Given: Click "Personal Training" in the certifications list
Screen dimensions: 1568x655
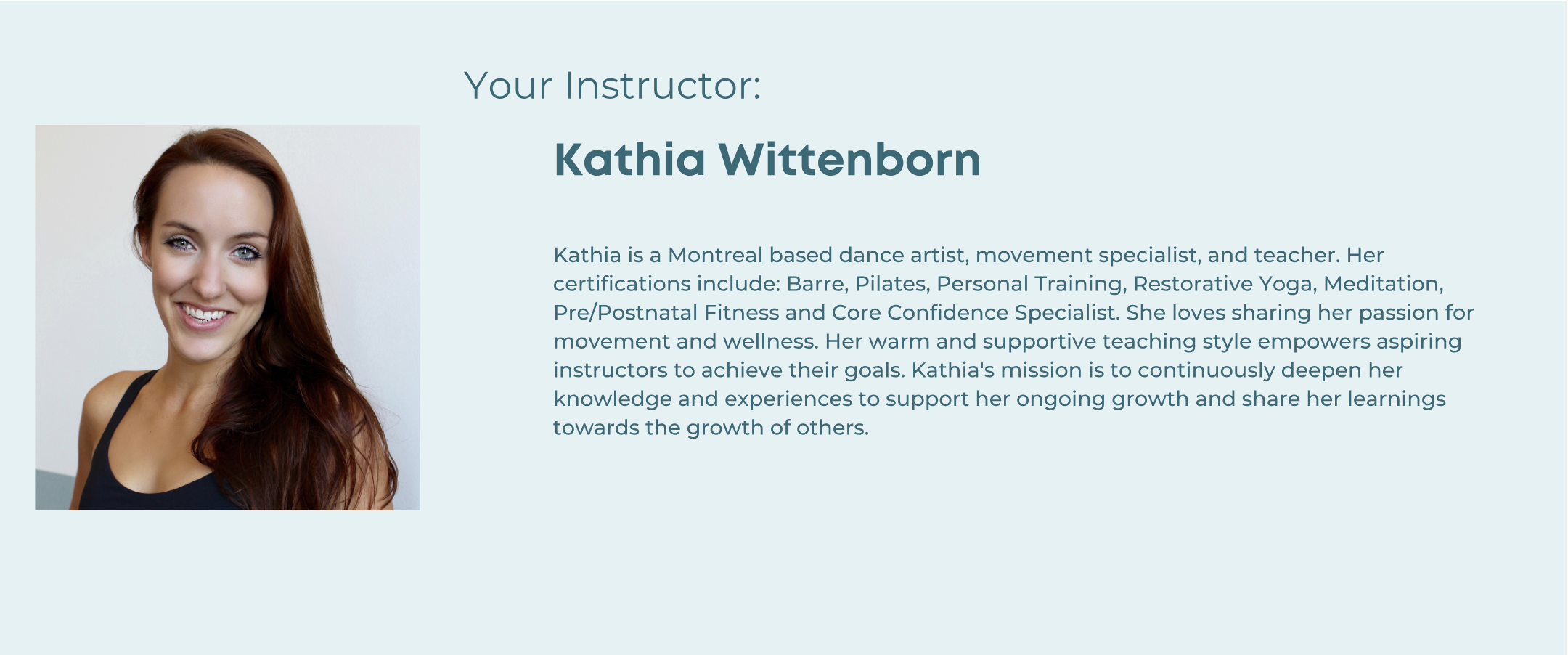Looking at the screenshot, I should point(1029,285).
